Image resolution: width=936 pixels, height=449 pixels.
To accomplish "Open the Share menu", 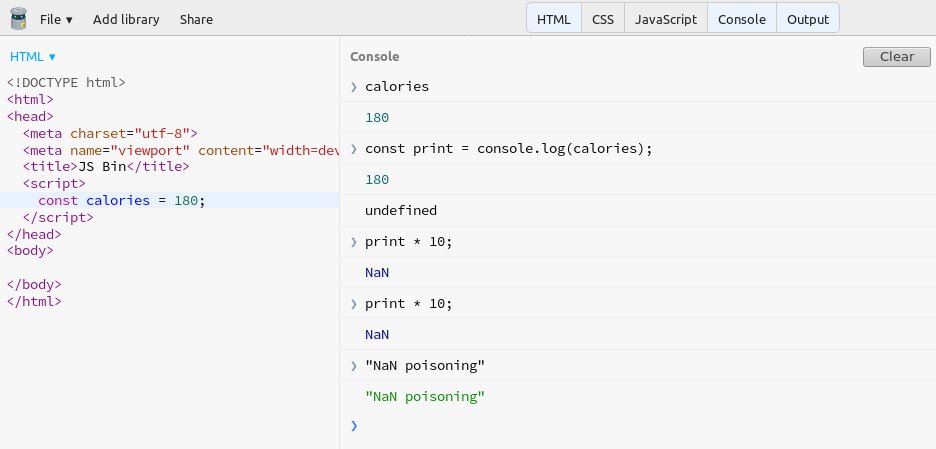I will [x=196, y=19].
